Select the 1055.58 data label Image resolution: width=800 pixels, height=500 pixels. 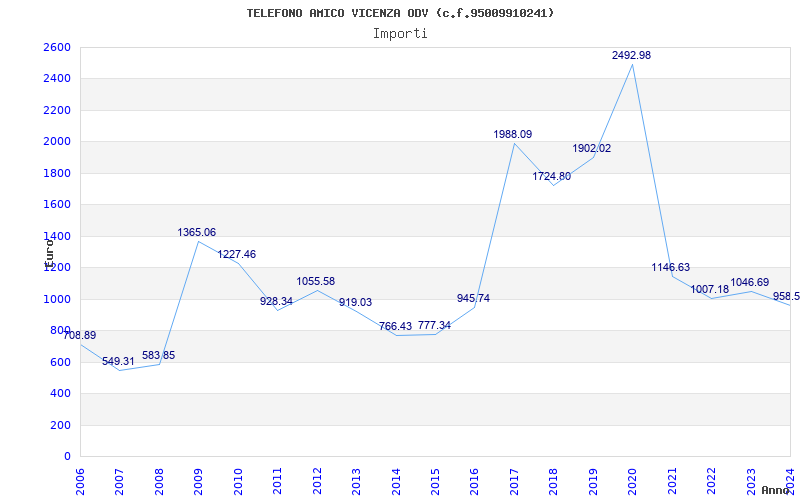click(316, 281)
